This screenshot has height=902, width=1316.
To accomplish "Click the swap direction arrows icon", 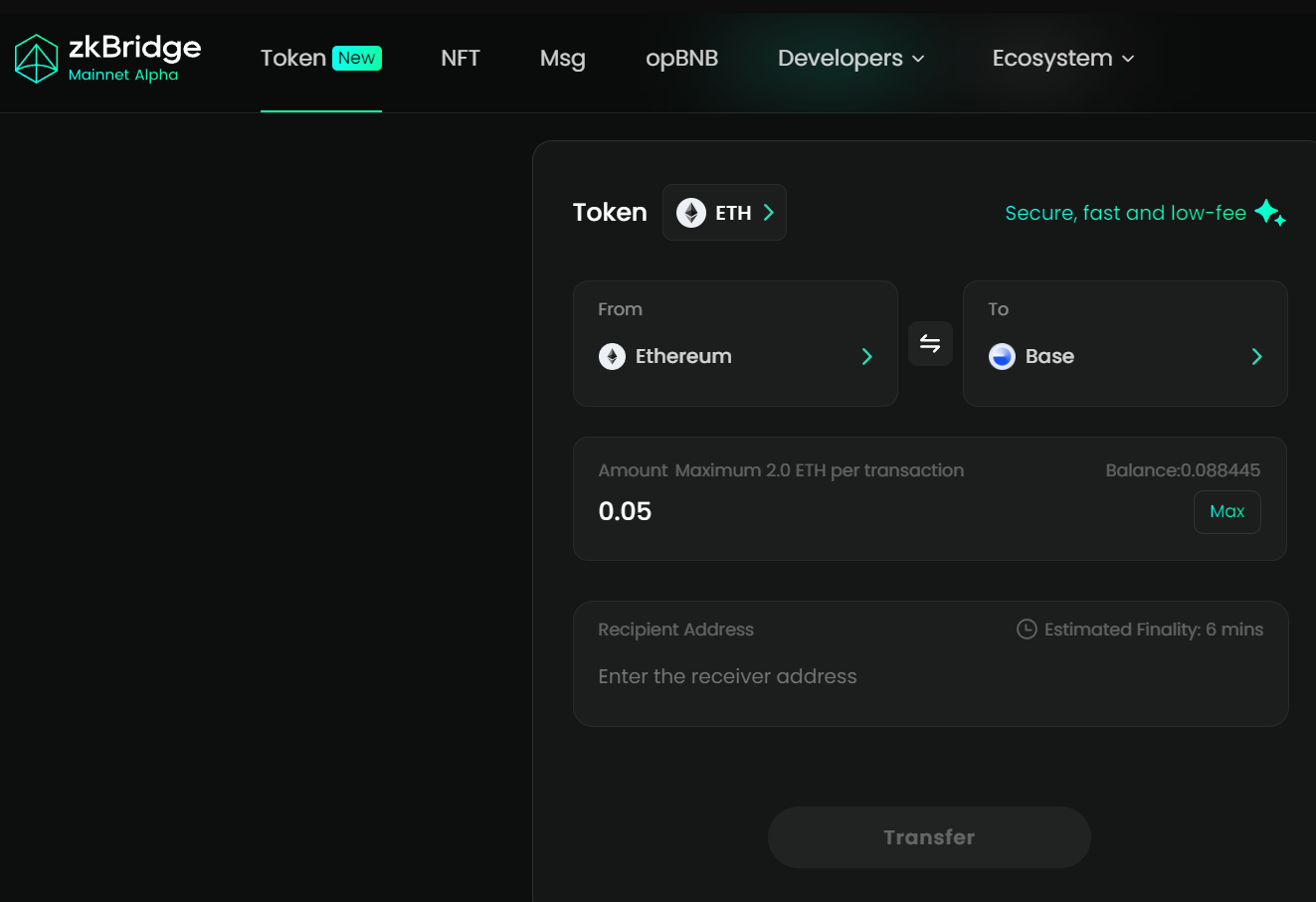I will [930, 343].
